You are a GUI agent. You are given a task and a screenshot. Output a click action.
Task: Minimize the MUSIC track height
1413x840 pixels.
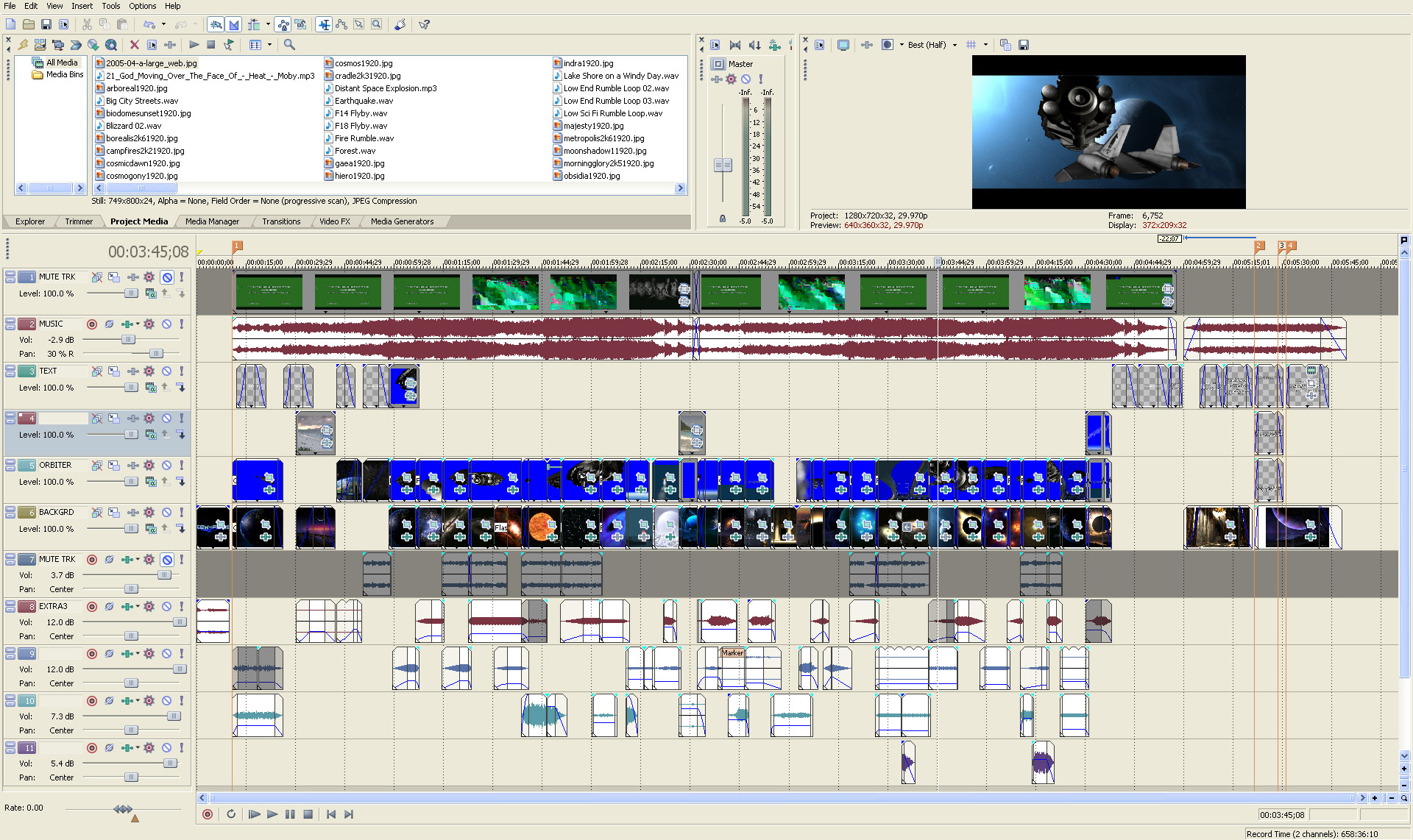pyautogui.click(x=10, y=321)
